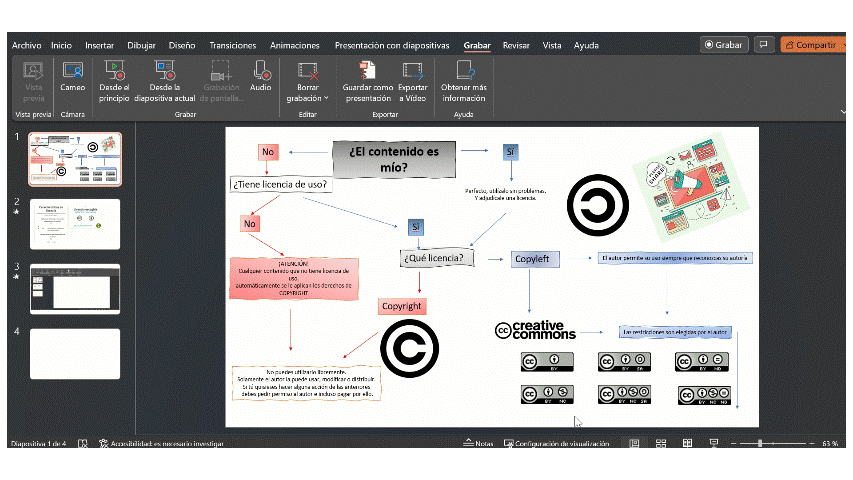This screenshot has height=480, width=853.
Task: Click the Audio recording icon
Action: [x=261, y=76]
